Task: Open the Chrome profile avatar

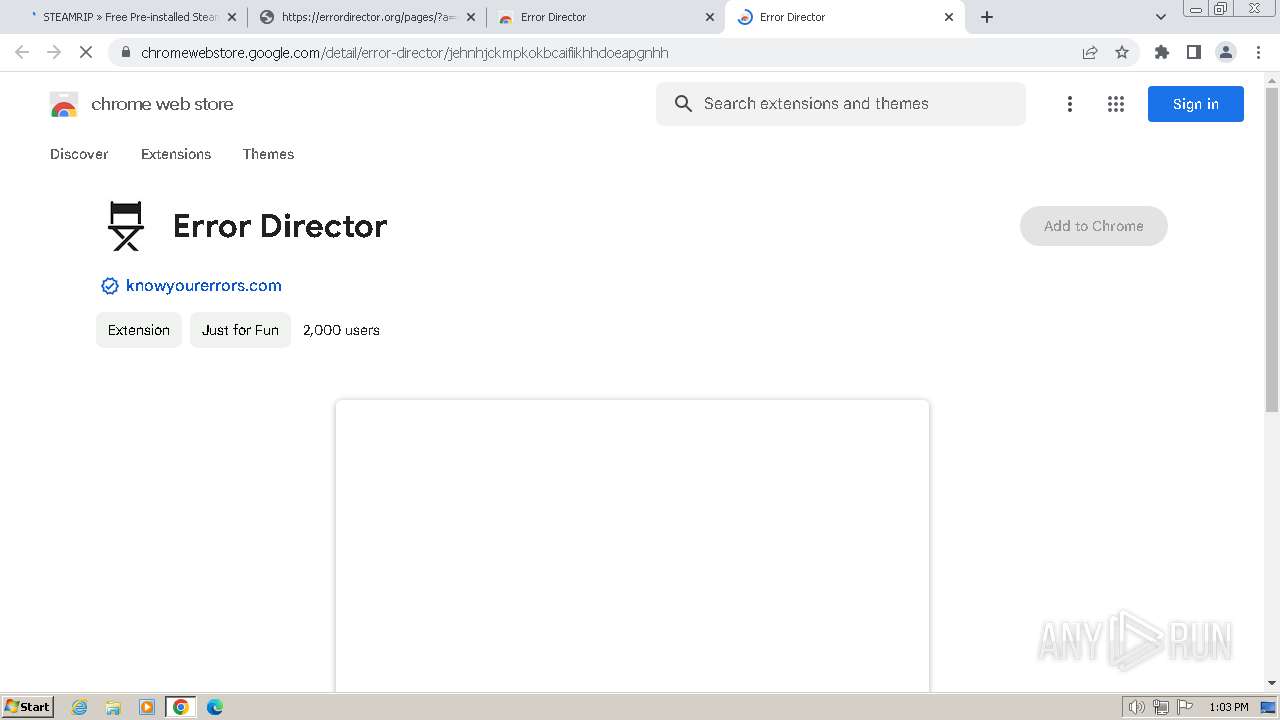Action: pyautogui.click(x=1226, y=53)
